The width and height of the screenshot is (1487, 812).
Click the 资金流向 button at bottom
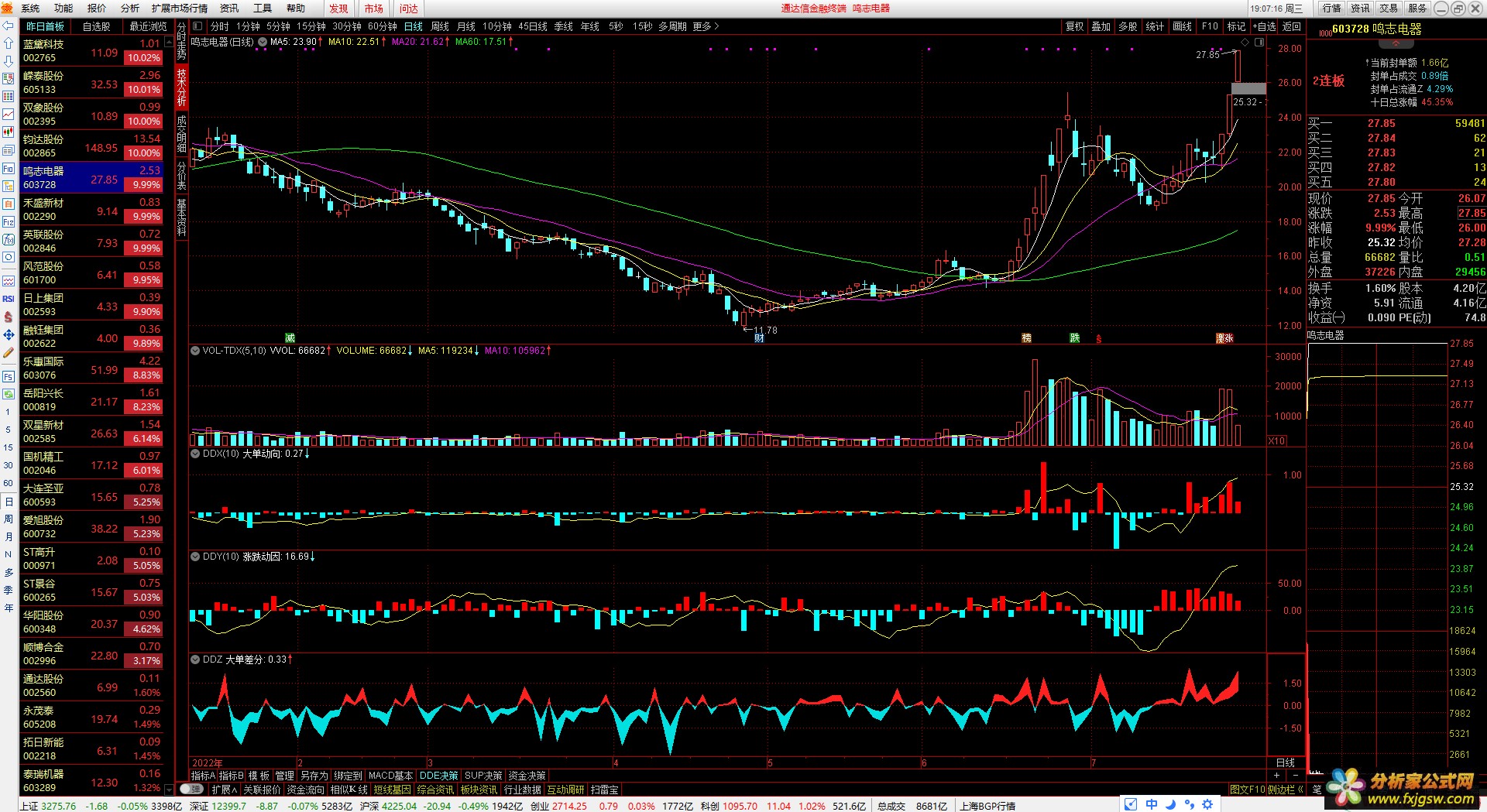coord(305,790)
